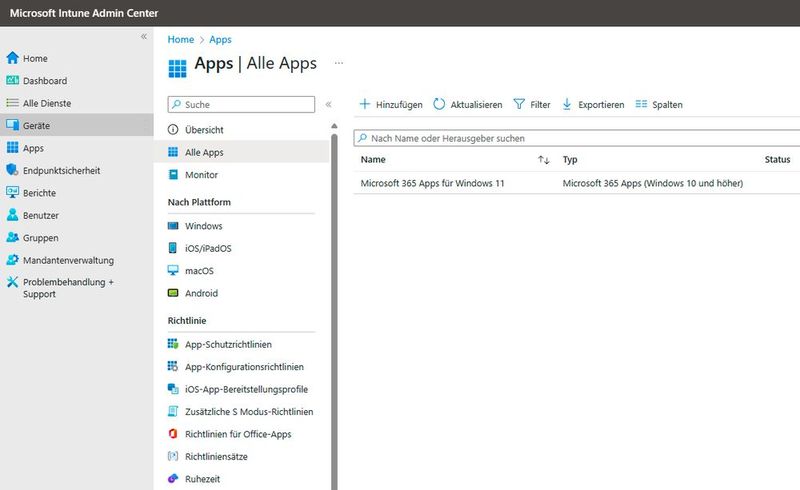Click the Gruppen group icon
Screen dimensions: 800x490
coord(12,237)
